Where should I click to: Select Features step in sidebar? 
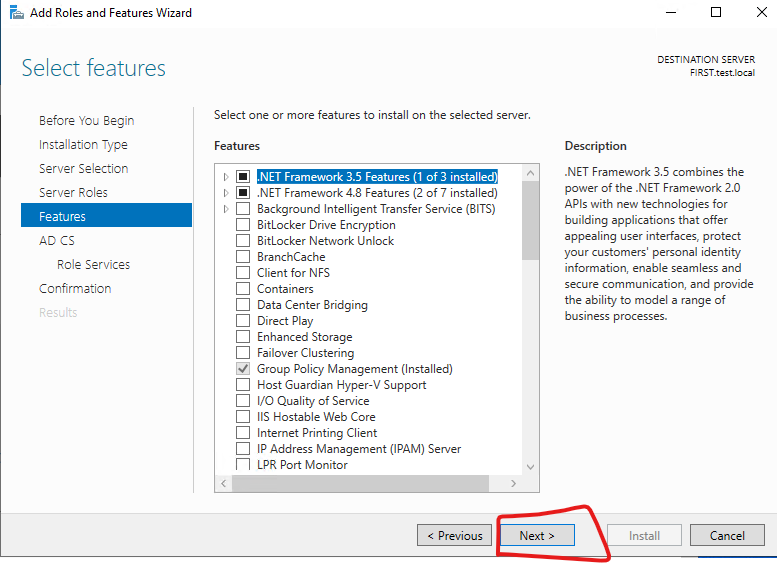click(107, 215)
